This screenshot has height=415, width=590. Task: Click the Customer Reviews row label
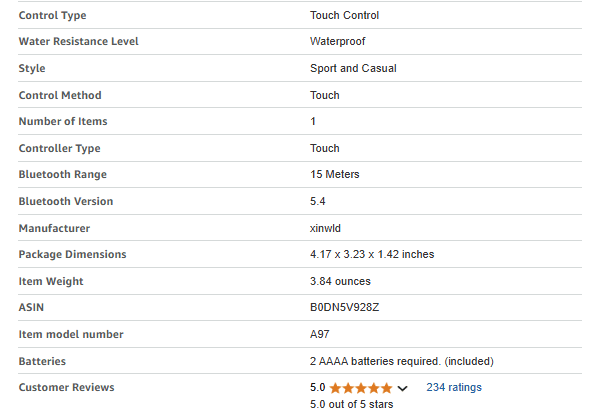[x=67, y=387]
